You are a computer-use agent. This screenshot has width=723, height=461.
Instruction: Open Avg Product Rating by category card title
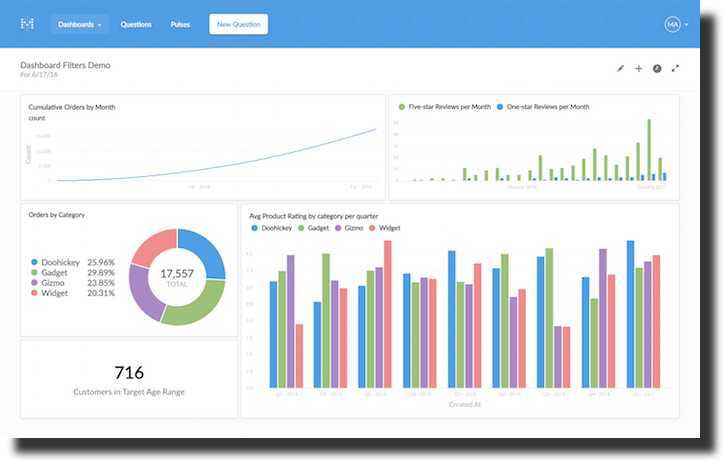314,216
